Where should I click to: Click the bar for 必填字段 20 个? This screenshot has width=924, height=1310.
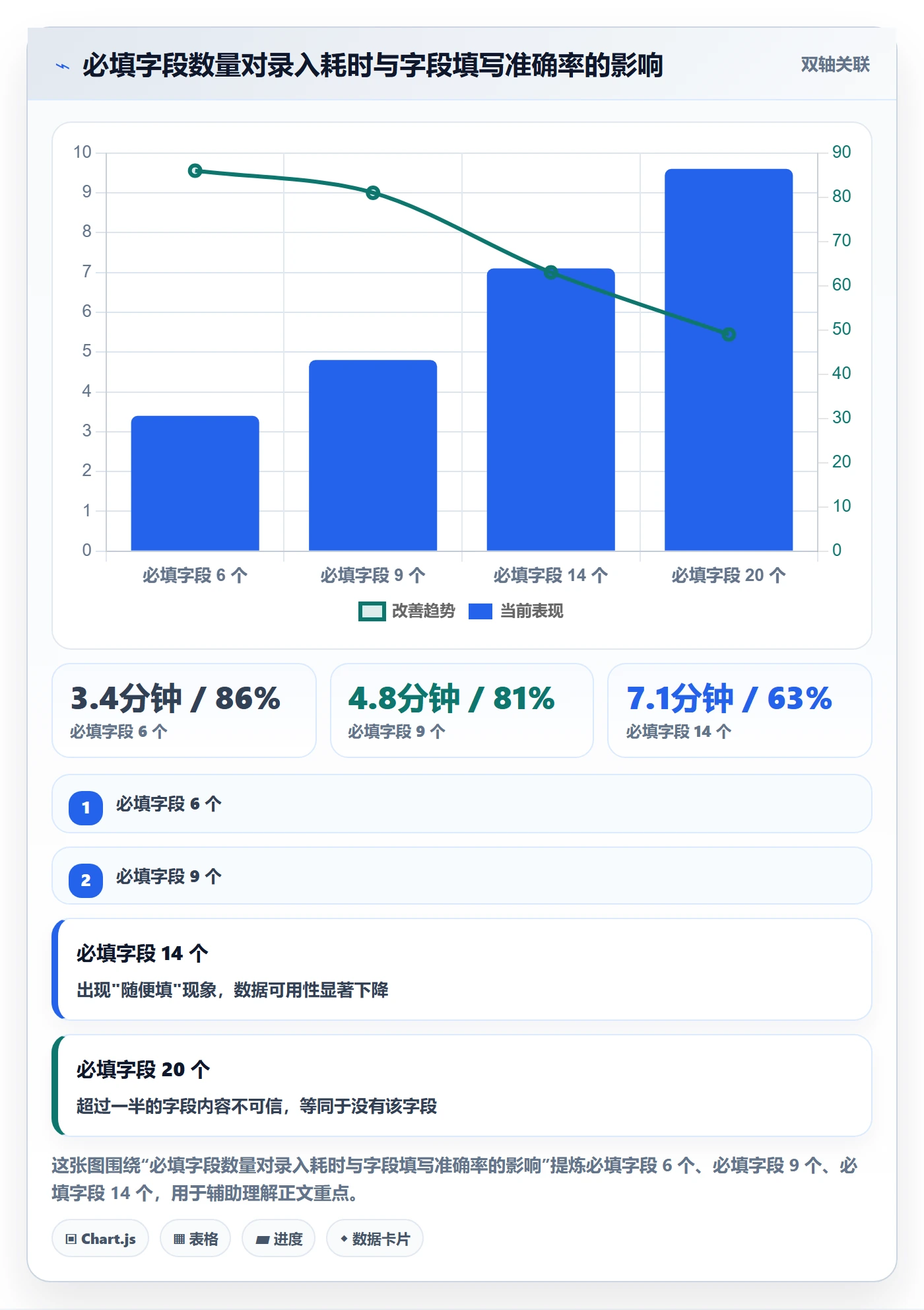coord(729,360)
